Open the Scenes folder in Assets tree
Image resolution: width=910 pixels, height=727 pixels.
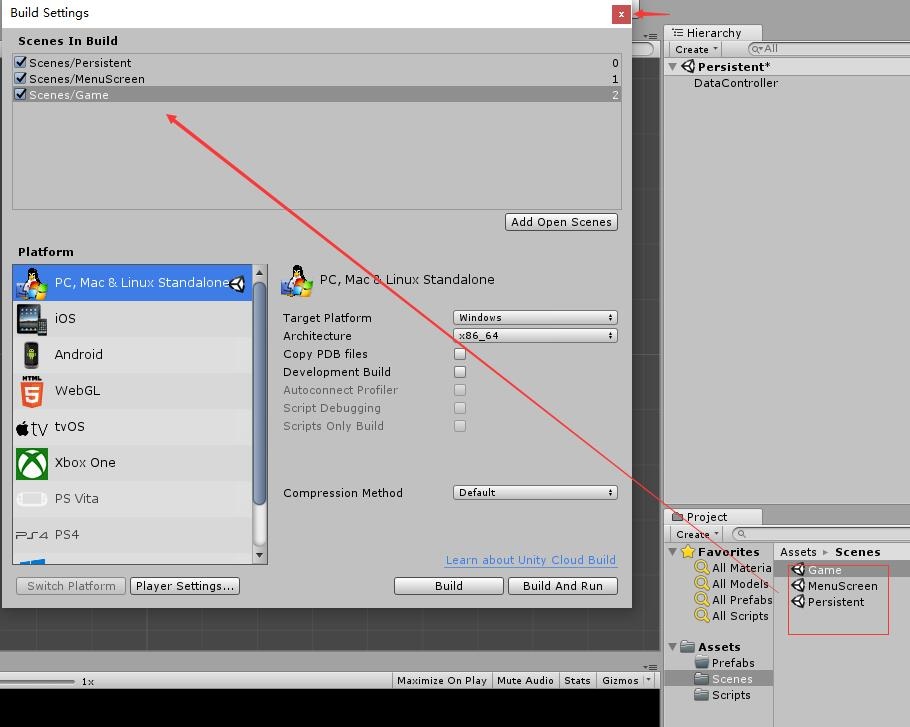(x=723, y=679)
